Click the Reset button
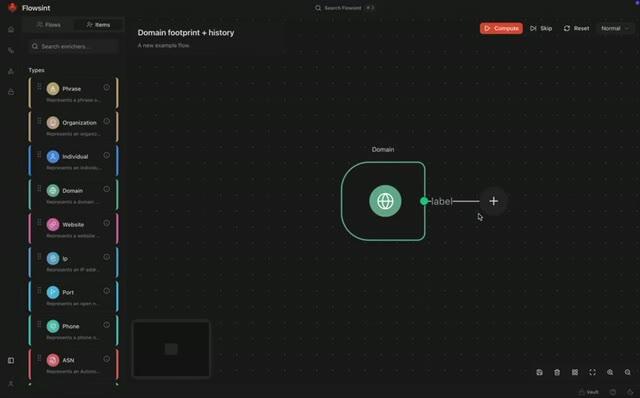This screenshot has width=640, height=398. (x=576, y=28)
